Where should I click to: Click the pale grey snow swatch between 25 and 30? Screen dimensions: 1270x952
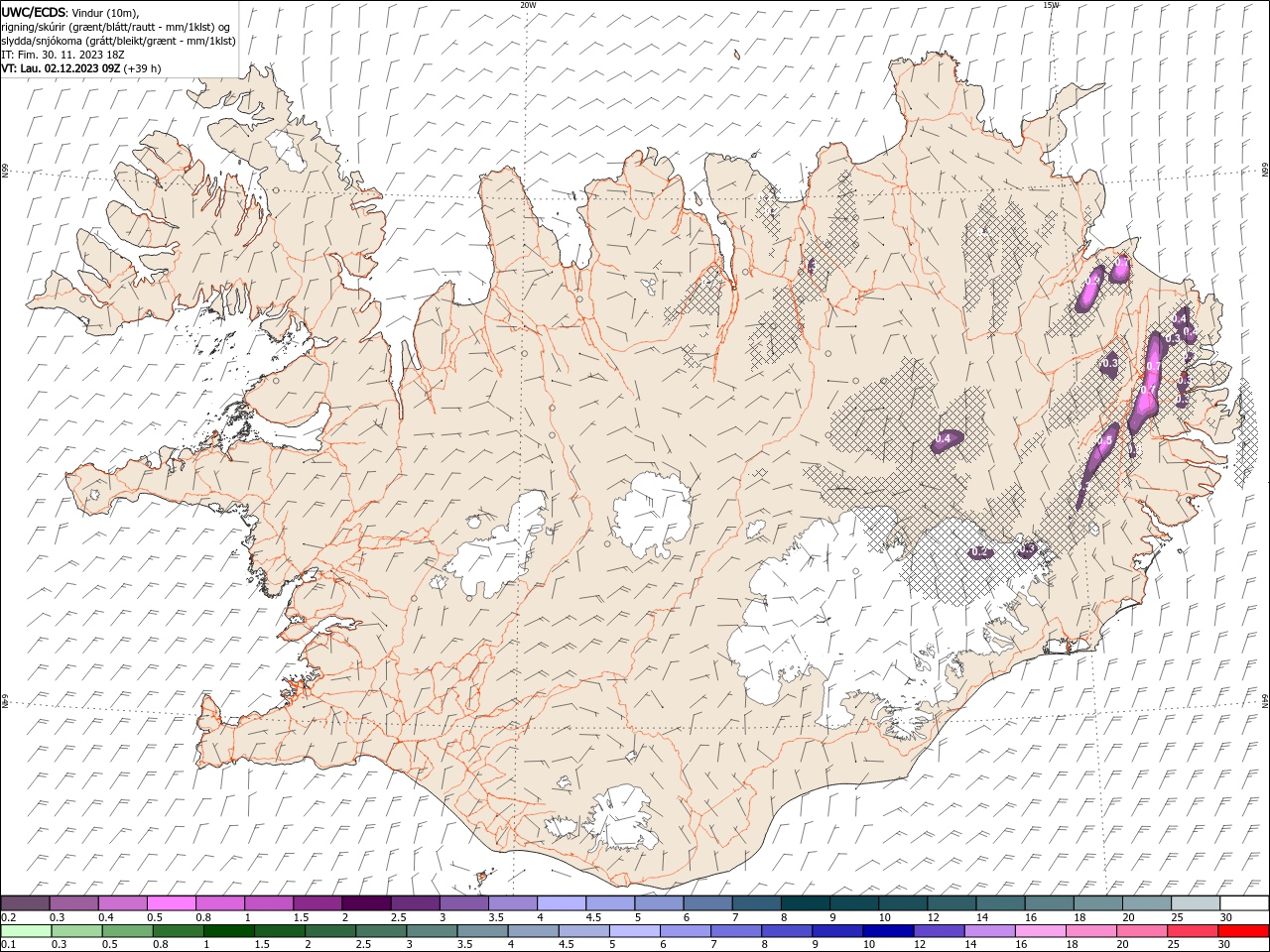[x=1196, y=903]
